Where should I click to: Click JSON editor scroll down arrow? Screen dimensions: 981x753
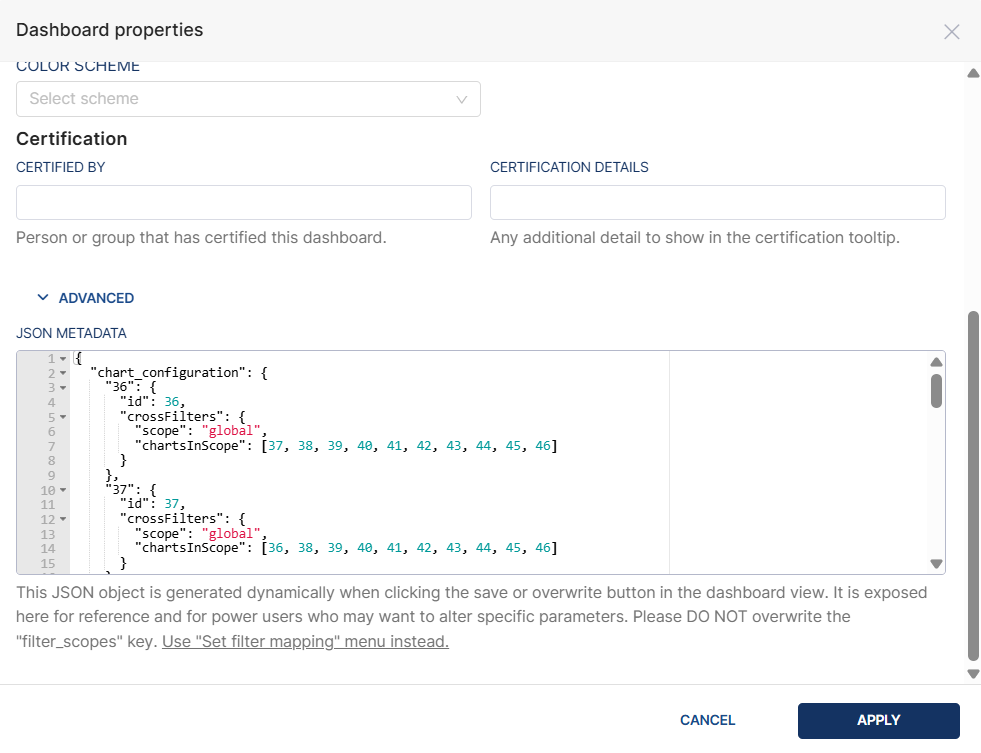(x=936, y=564)
